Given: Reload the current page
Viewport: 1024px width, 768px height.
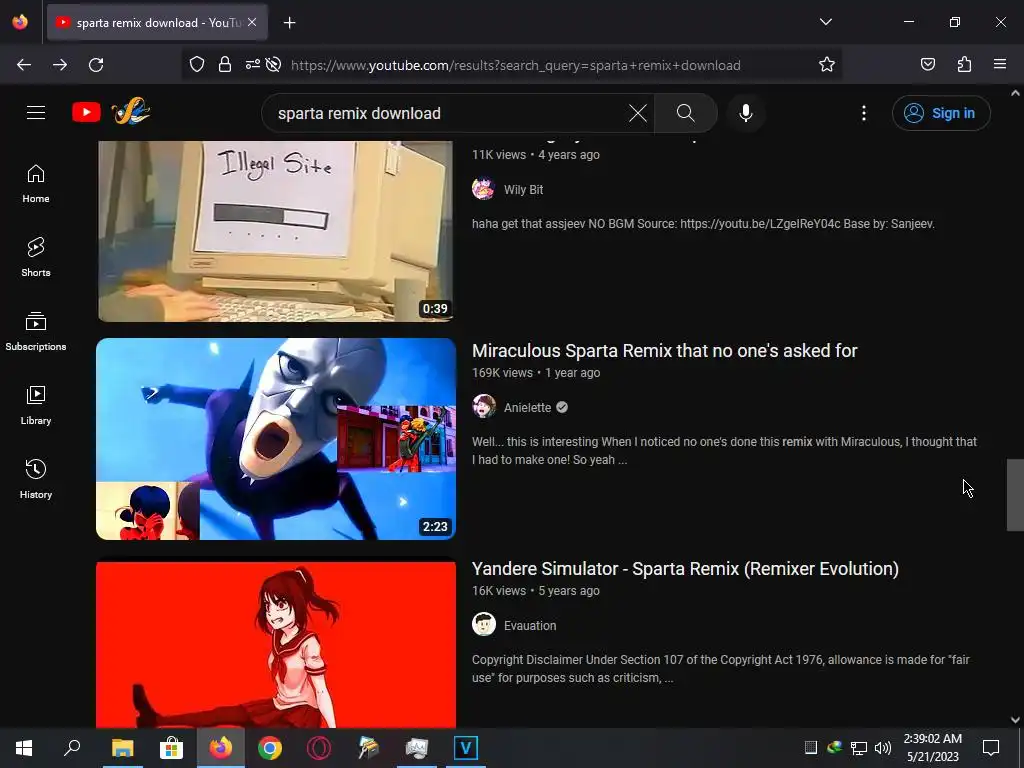Looking at the screenshot, I should pyautogui.click(x=96, y=65).
